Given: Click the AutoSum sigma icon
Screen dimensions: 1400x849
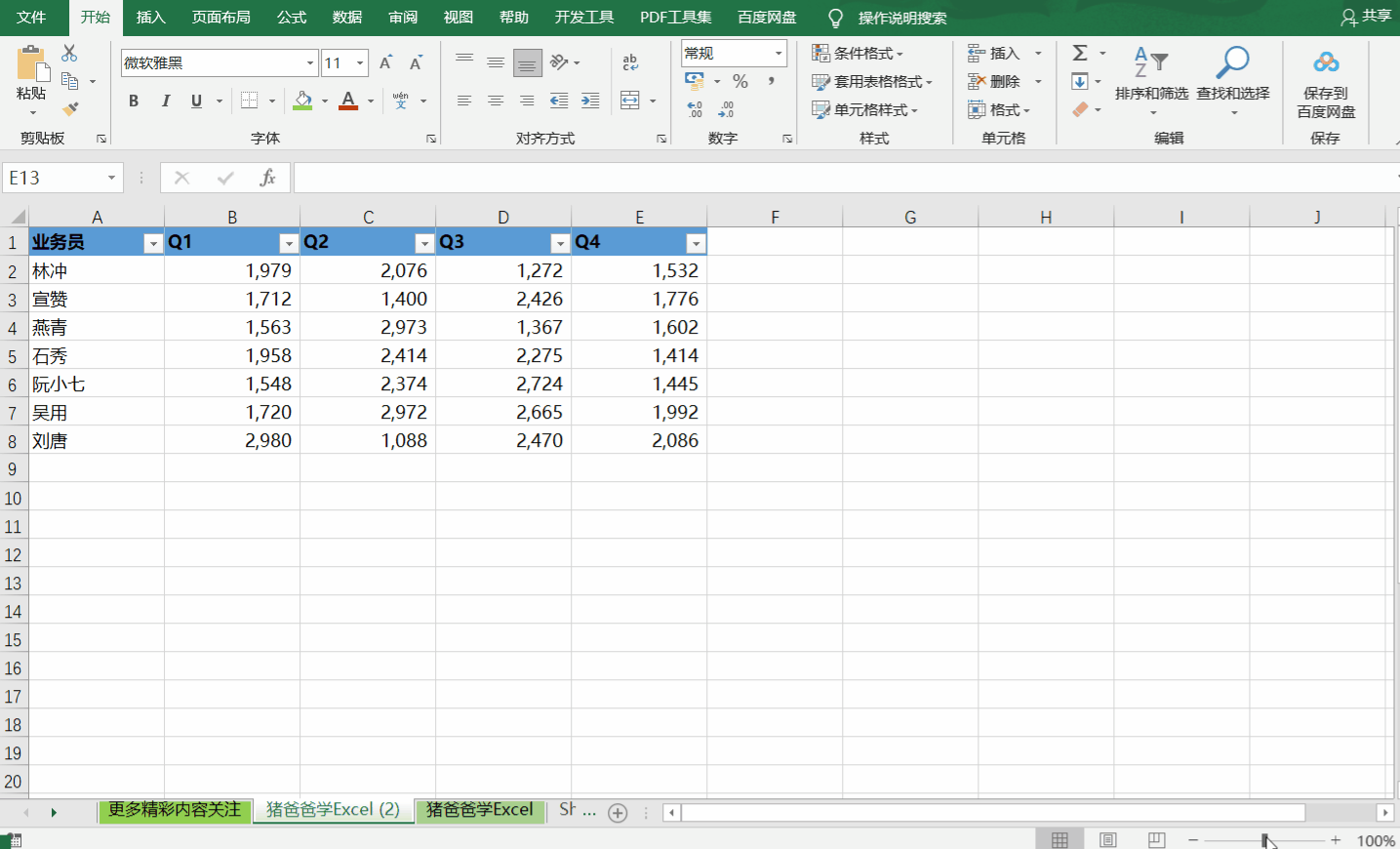Looking at the screenshot, I should [x=1080, y=53].
